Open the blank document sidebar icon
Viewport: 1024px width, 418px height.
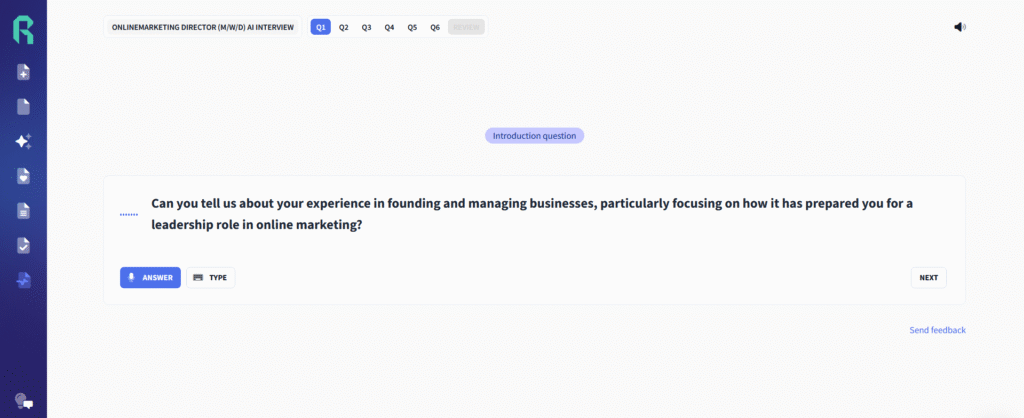(23, 106)
